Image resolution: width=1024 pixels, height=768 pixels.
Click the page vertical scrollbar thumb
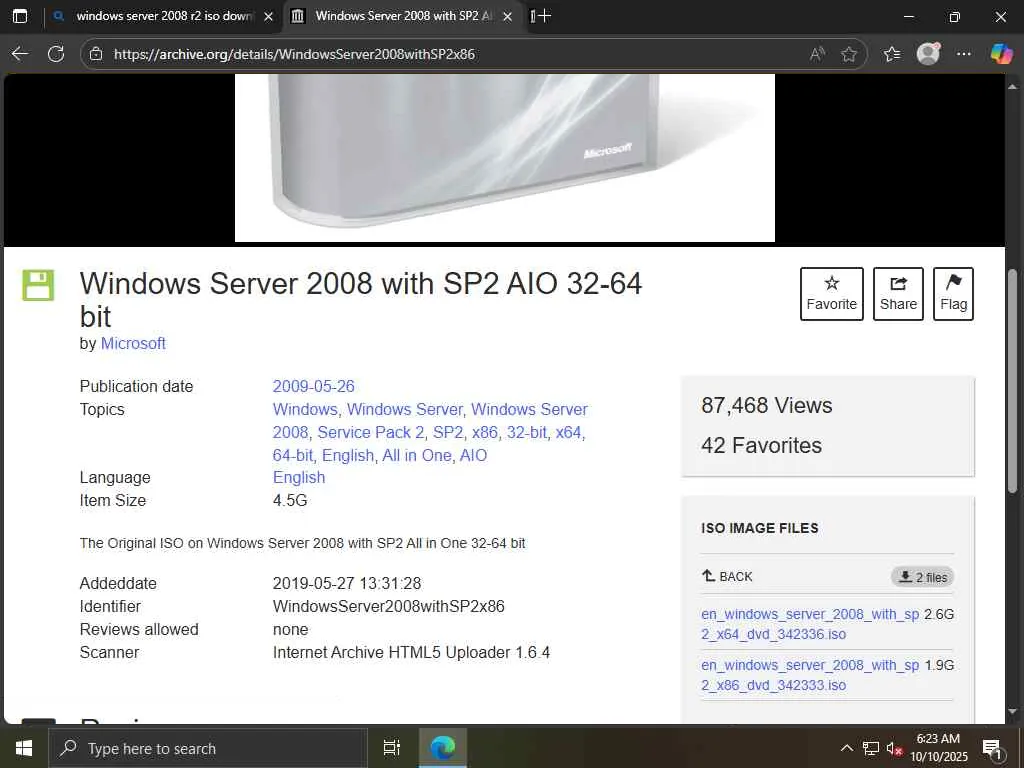(1012, 381)
